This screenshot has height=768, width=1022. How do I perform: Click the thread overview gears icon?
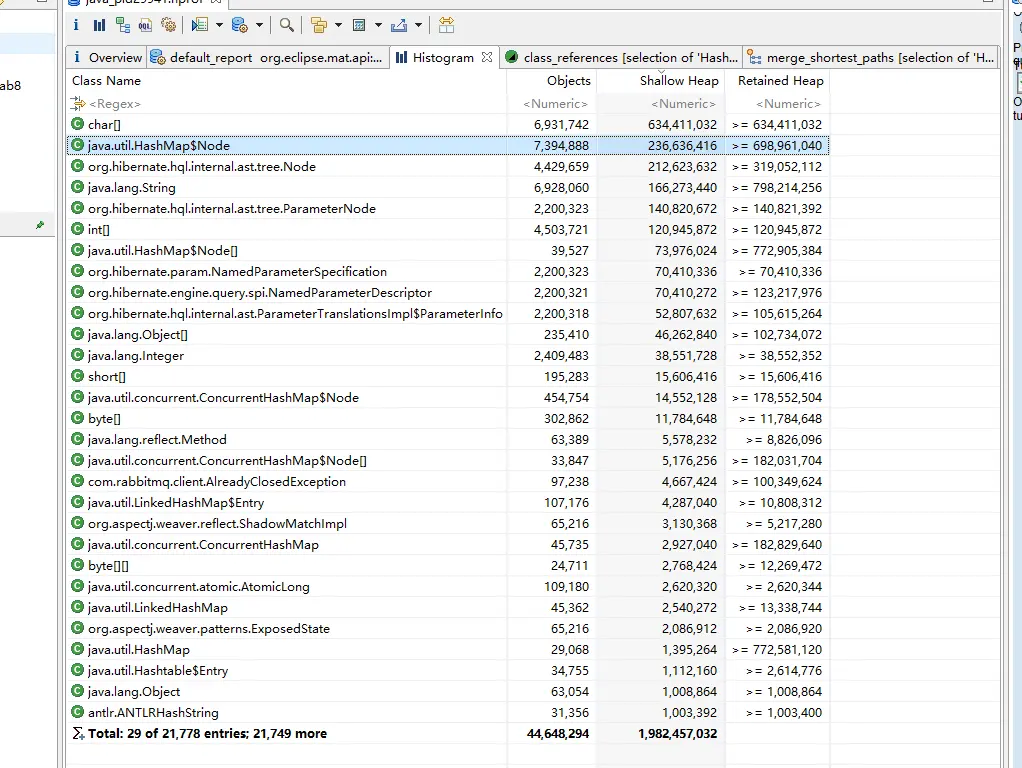click(x=168, y=25)
